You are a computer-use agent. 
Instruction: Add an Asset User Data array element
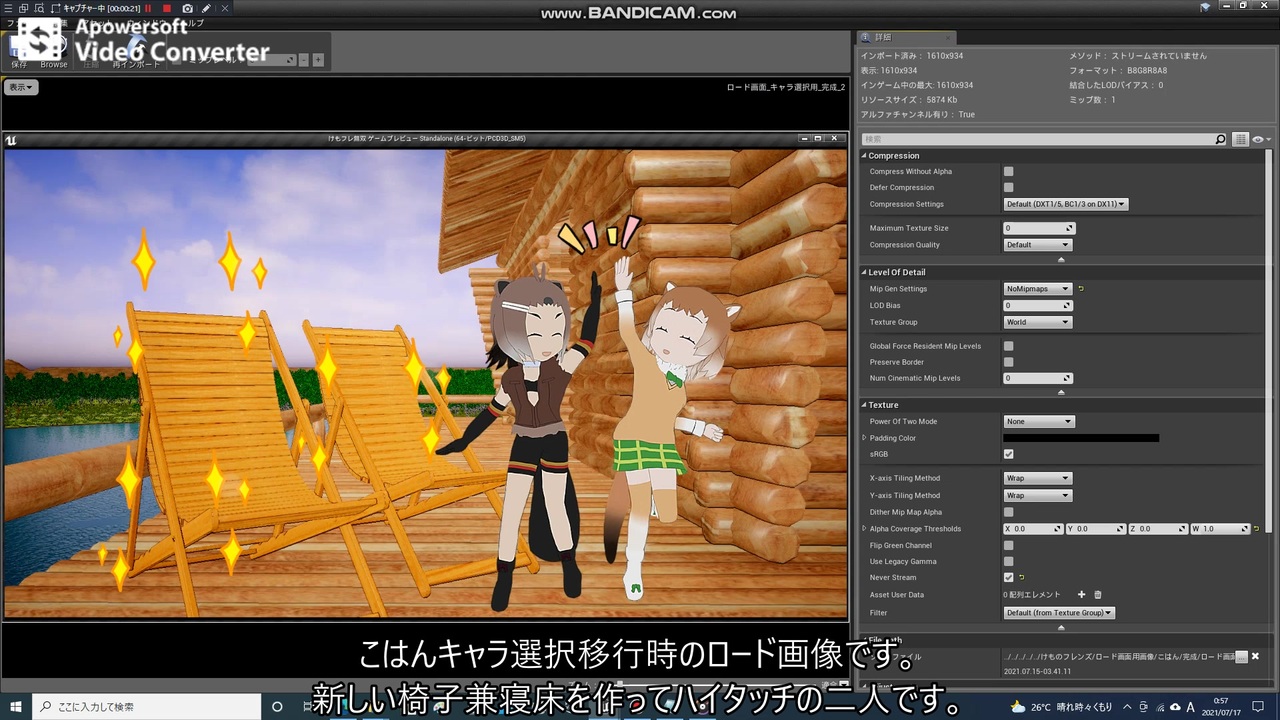coord(1081,595)
